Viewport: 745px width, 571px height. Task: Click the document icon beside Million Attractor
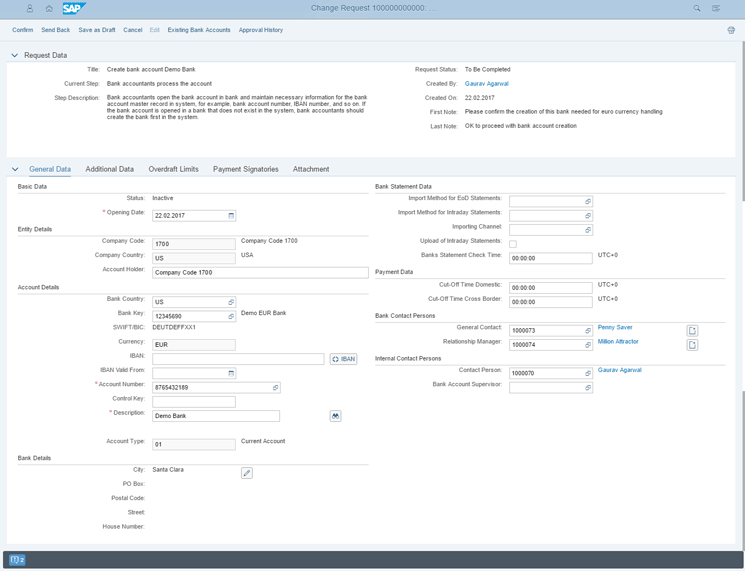[692, 345]
